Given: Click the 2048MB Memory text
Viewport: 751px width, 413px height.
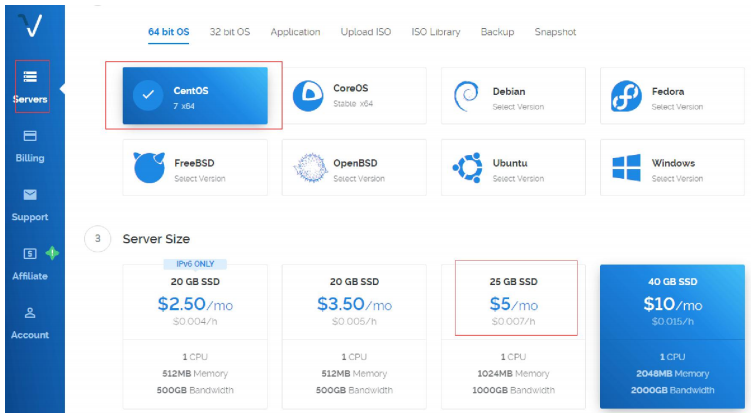Looking at the screenshot, I should pos(672,374).
